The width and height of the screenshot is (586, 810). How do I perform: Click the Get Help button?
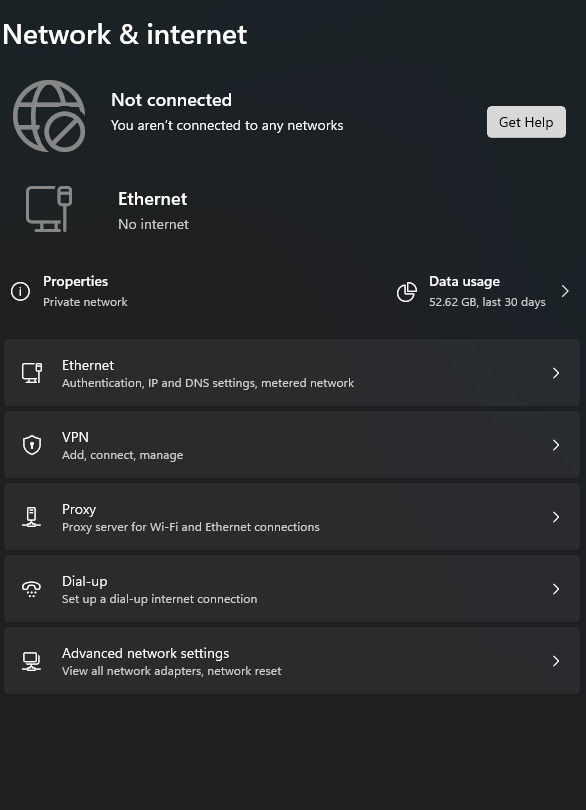[x=526, y=122]
